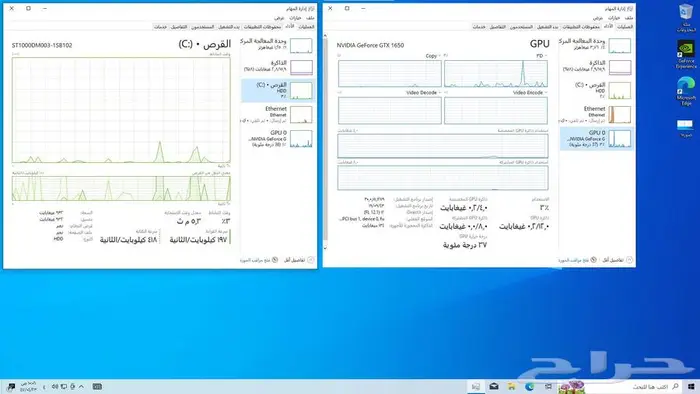Image resolution: width=700 pixels, height=394 pixels.
Task: Open Resource Monitor link in GPU window
Action: tap(578, 260)
